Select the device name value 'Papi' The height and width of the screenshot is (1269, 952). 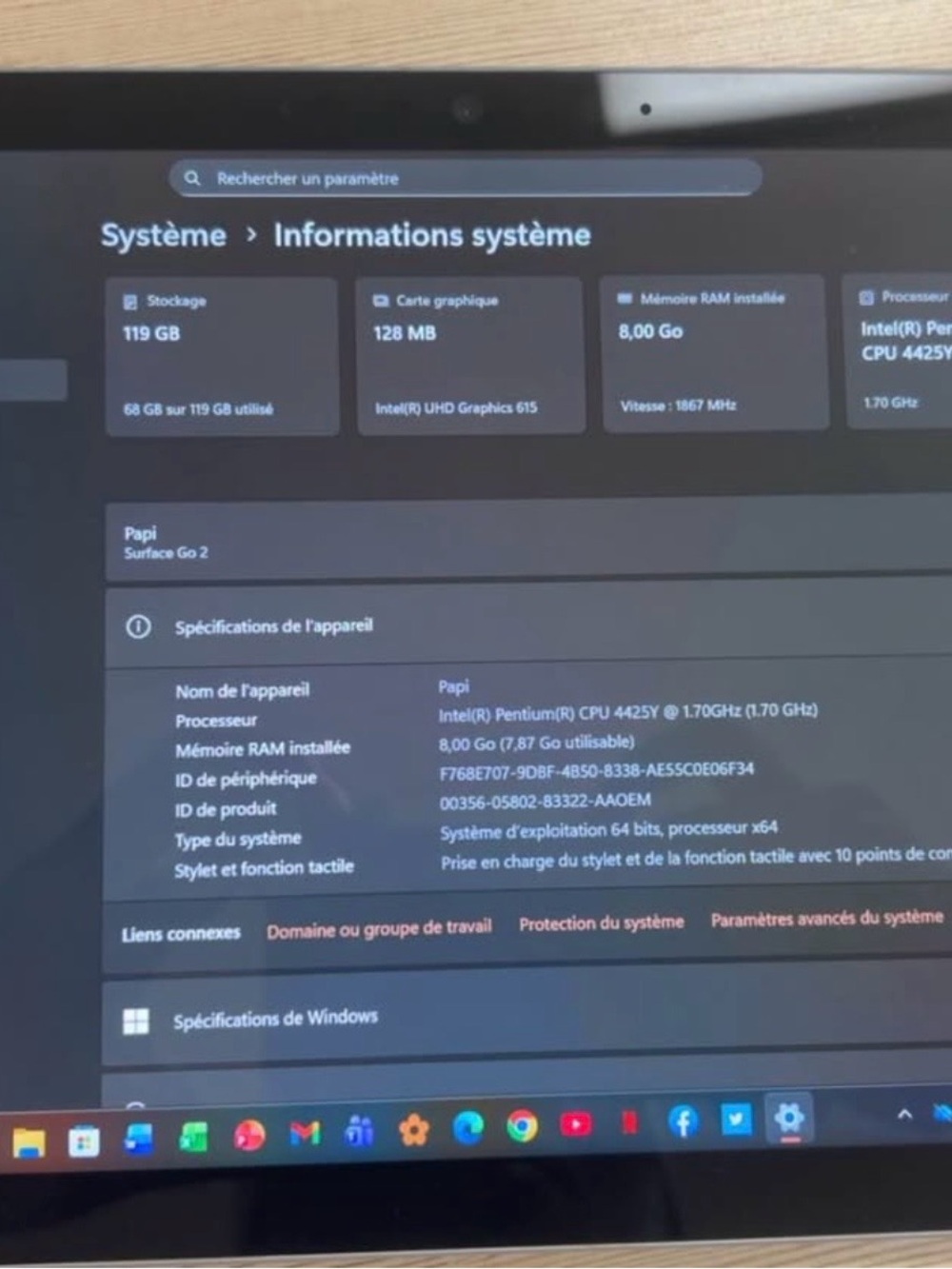click(453, 686)
